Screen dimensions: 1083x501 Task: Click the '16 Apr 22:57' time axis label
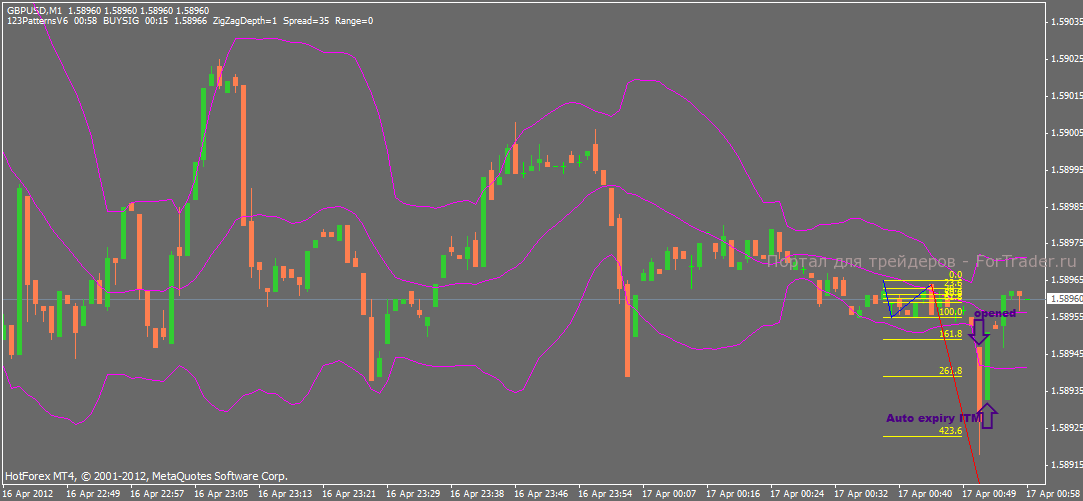[x=157, y=495]
